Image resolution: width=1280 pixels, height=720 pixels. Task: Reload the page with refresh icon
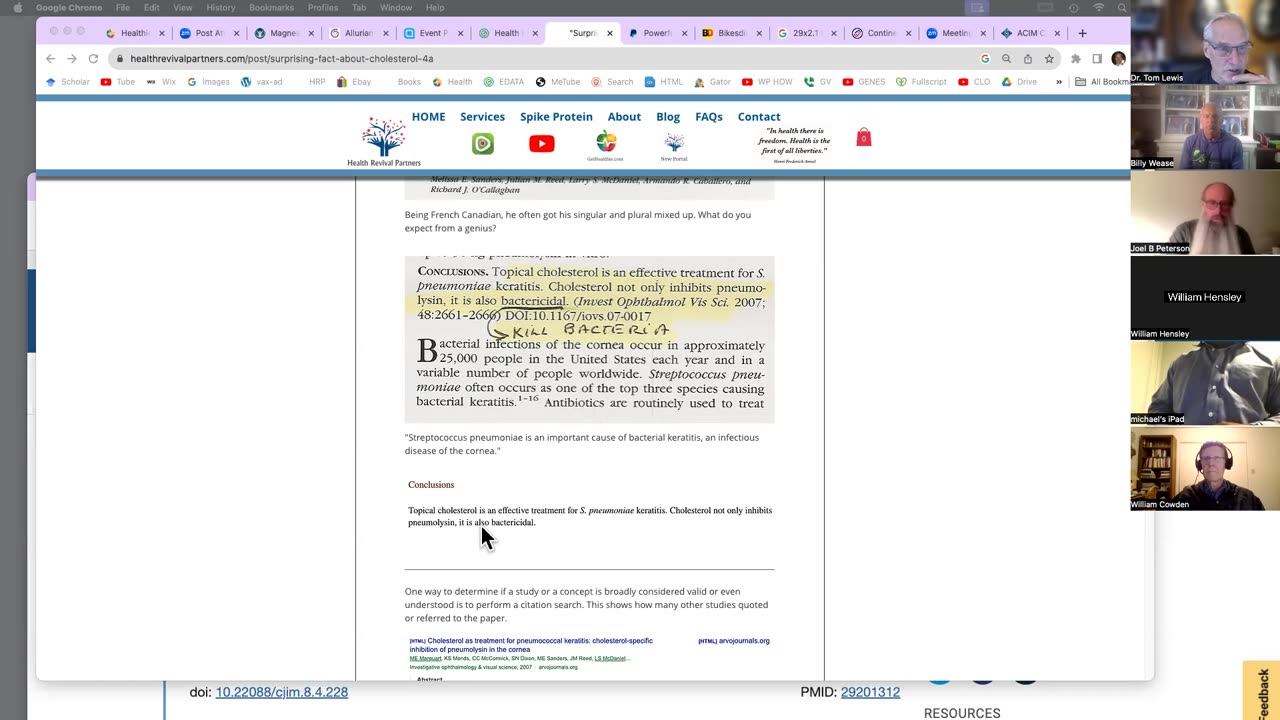click(93, 59)
